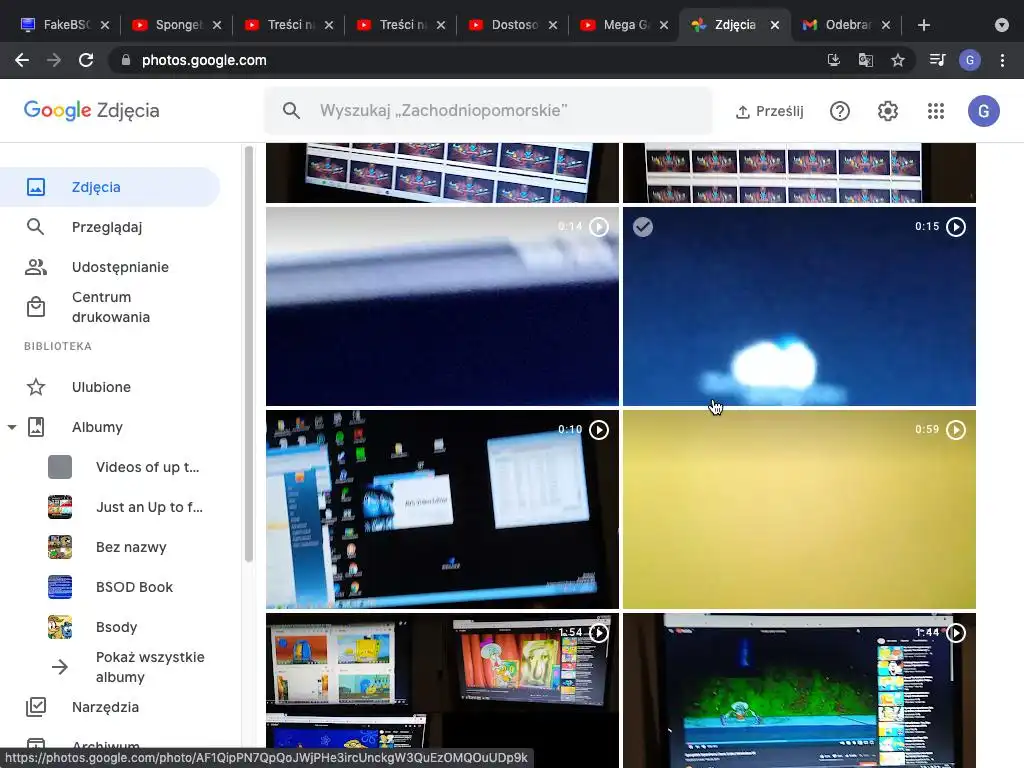Reload the page
This screenshot has height=768, width=1024.
[x=86, y=60]
